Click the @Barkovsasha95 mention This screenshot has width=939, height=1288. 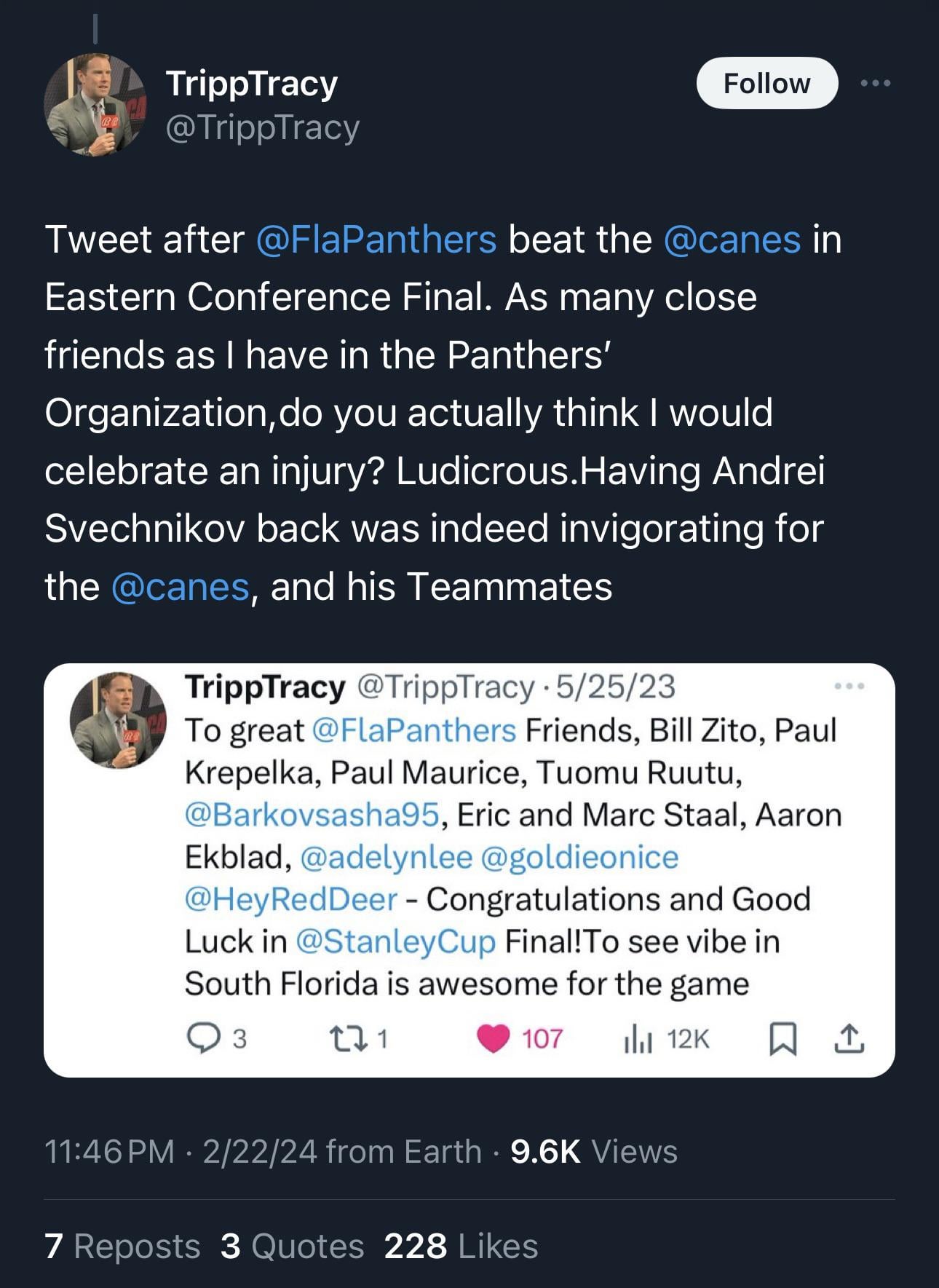[x=312, y=815]
